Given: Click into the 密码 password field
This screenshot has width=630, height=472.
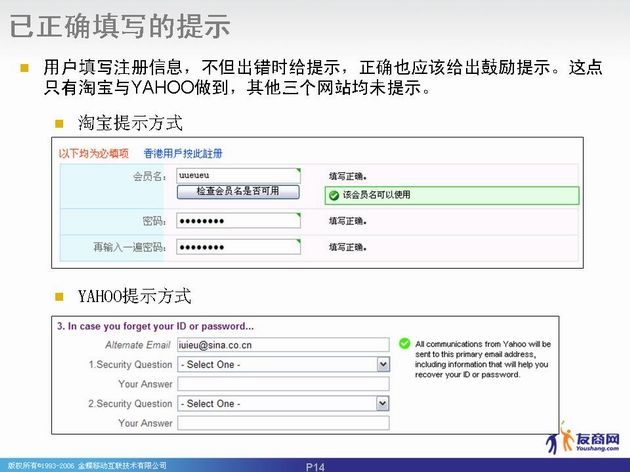Looking at the screenshot, I should pos(238,220).
